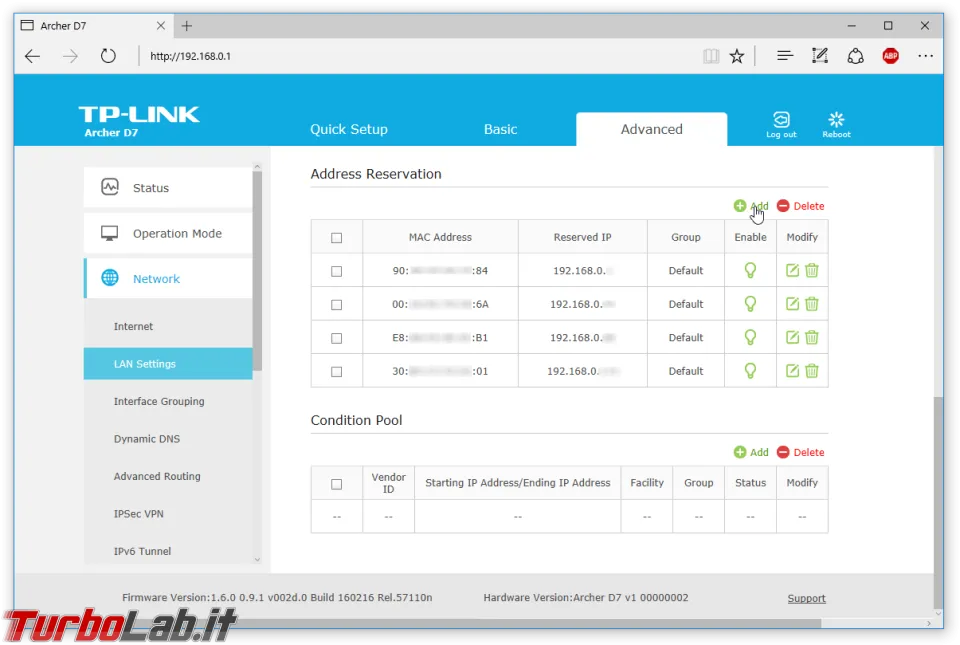Open the Status sidebar section
The image size is (960, 645).
[168, 187]
